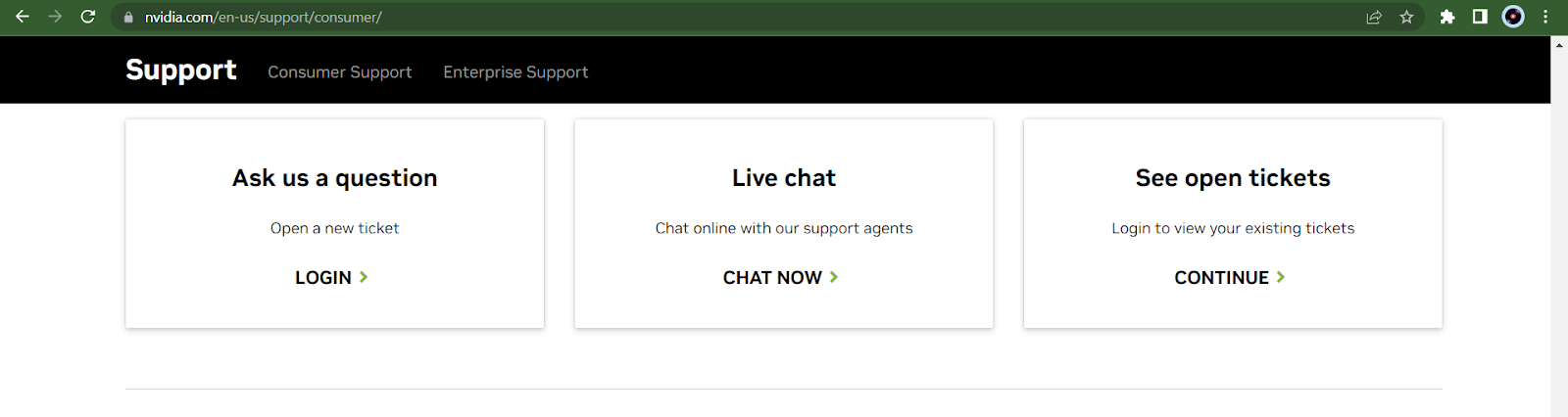Image resolution: width=1568 pixels, height=417 pixels.
Task: View site info via the padlock icon
Action: click(128, 18)
